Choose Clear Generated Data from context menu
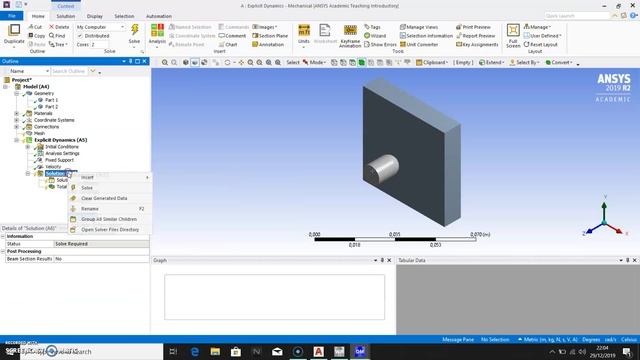Viewport: 640px width, 360px height. [109, 198]
